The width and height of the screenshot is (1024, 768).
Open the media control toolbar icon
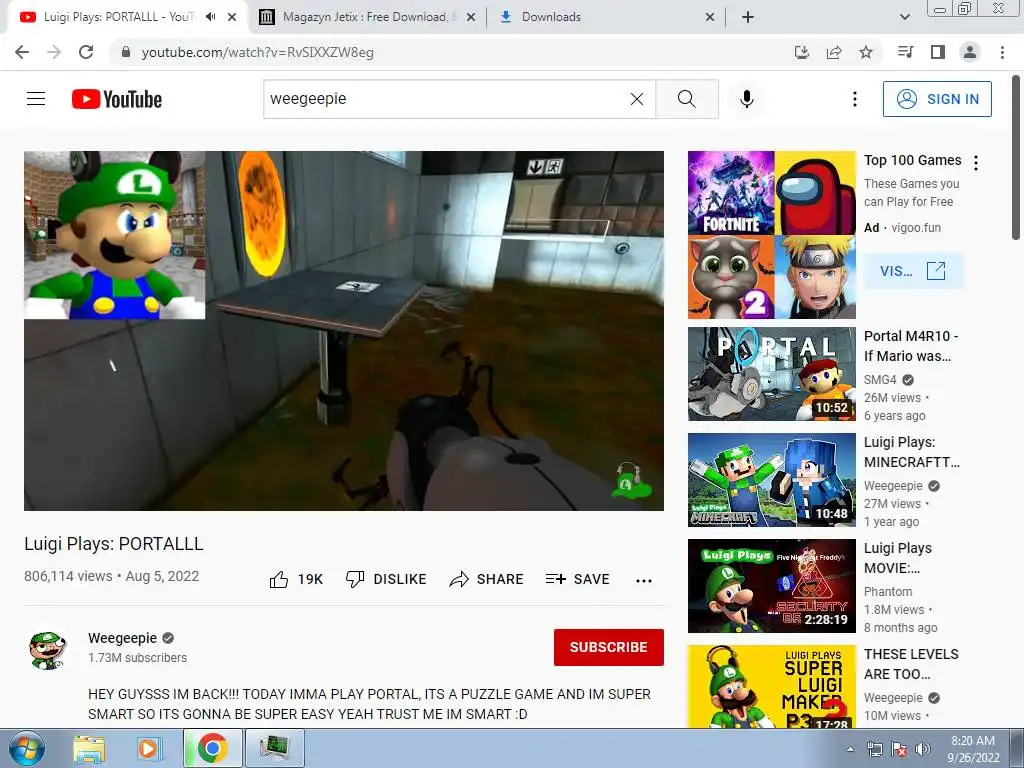coord(905,52)
